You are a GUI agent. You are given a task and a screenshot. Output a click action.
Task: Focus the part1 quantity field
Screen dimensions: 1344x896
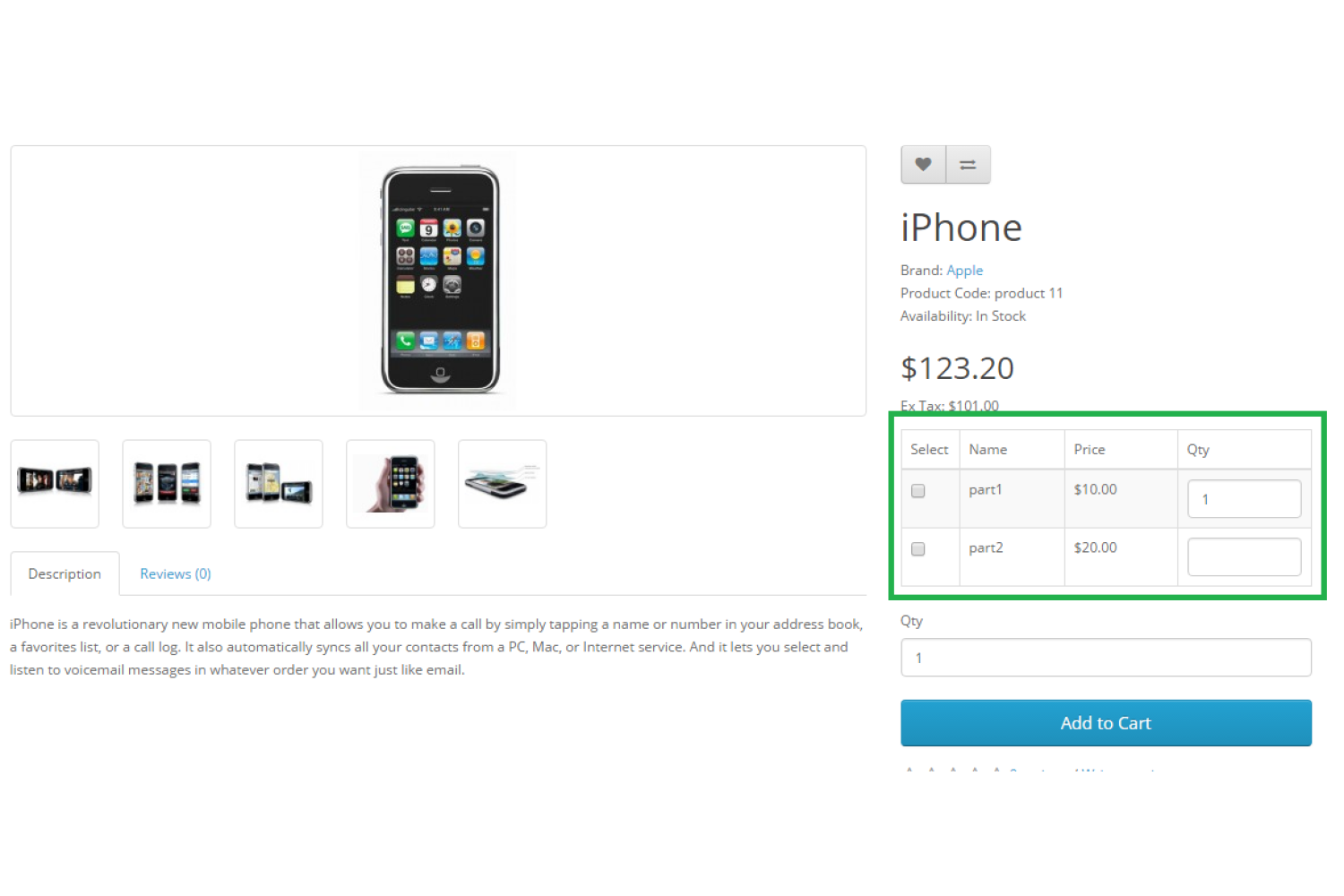point(1245,499)
